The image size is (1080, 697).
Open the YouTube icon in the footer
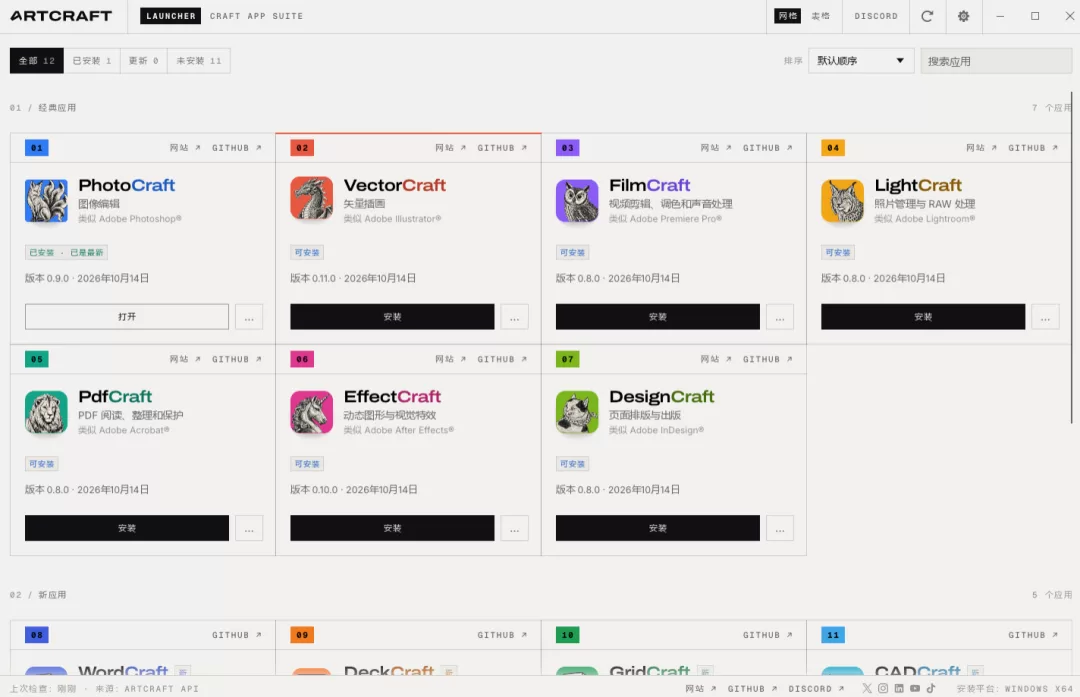915,688
